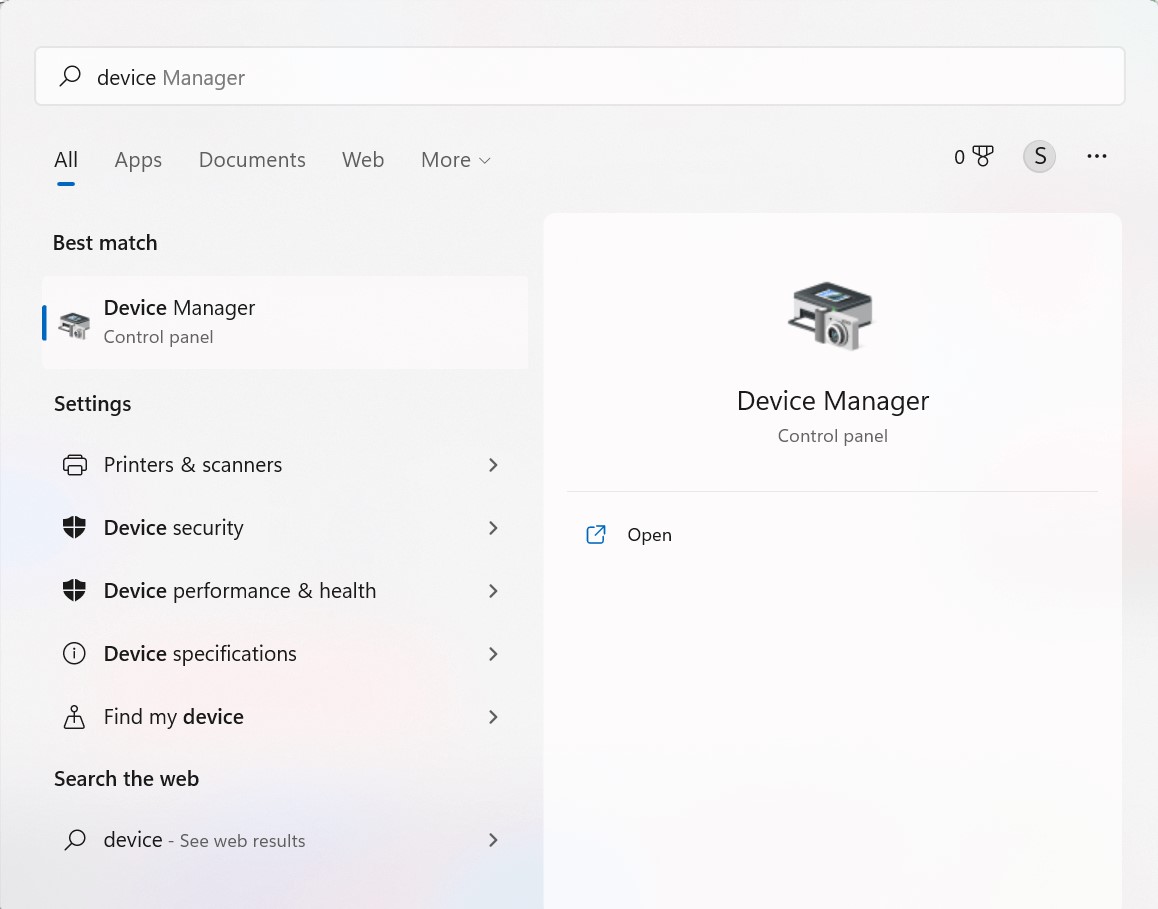The width and height of the screenshot is (1158, 909).
Task: Switch to the Documents tab
Action: coord(252,160)
